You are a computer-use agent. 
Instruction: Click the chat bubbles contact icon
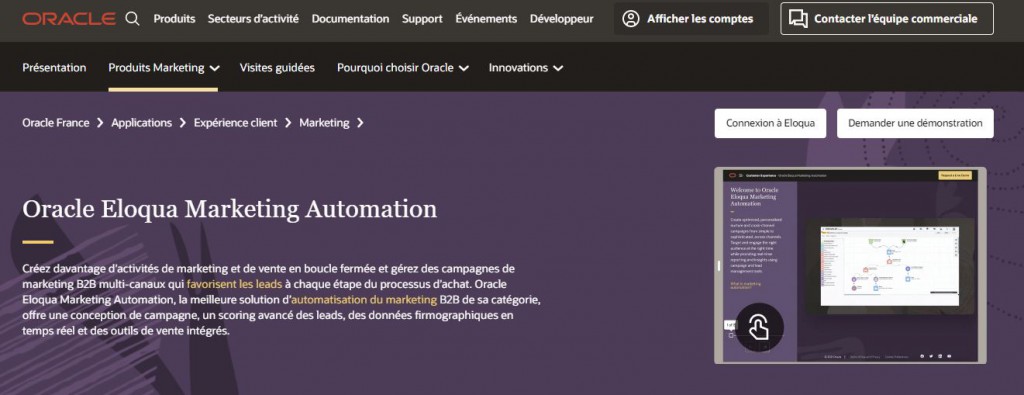click(x=798, y=19)
